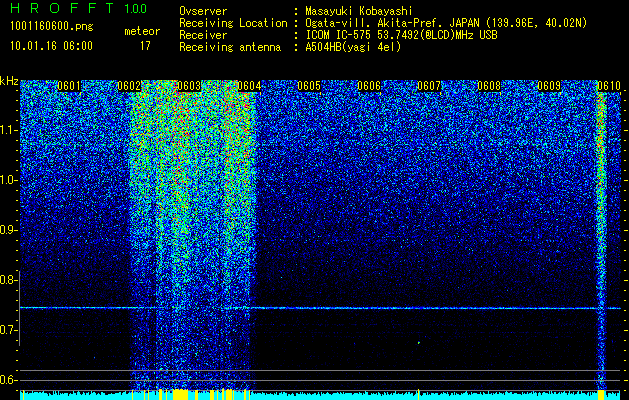Screen dimensions: 629x400
Task: Click the receiver ICOM IC-575 text
Action: pyautogui.click(x=401, y=35)
